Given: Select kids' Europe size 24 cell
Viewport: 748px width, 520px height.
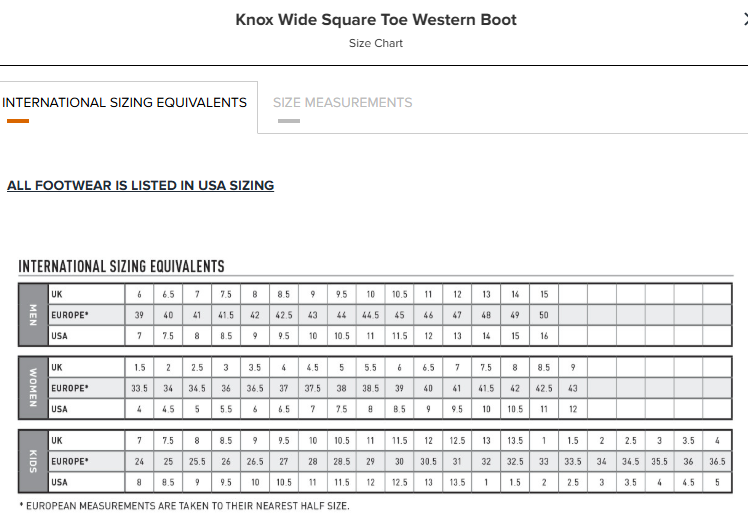Looking at the screenshot, I should (139, 461).
